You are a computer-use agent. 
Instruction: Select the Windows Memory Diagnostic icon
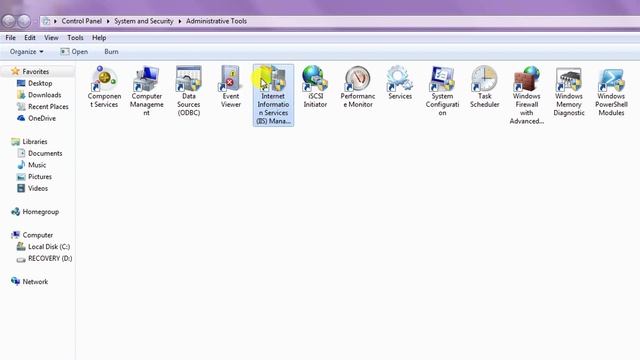[x=569, y=79]
